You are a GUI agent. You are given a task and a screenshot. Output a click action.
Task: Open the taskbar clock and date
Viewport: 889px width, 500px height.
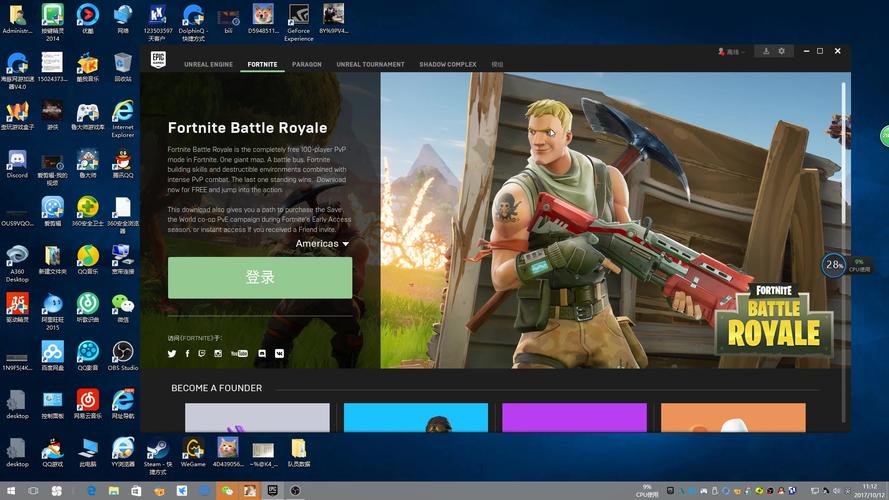[870, 491]
